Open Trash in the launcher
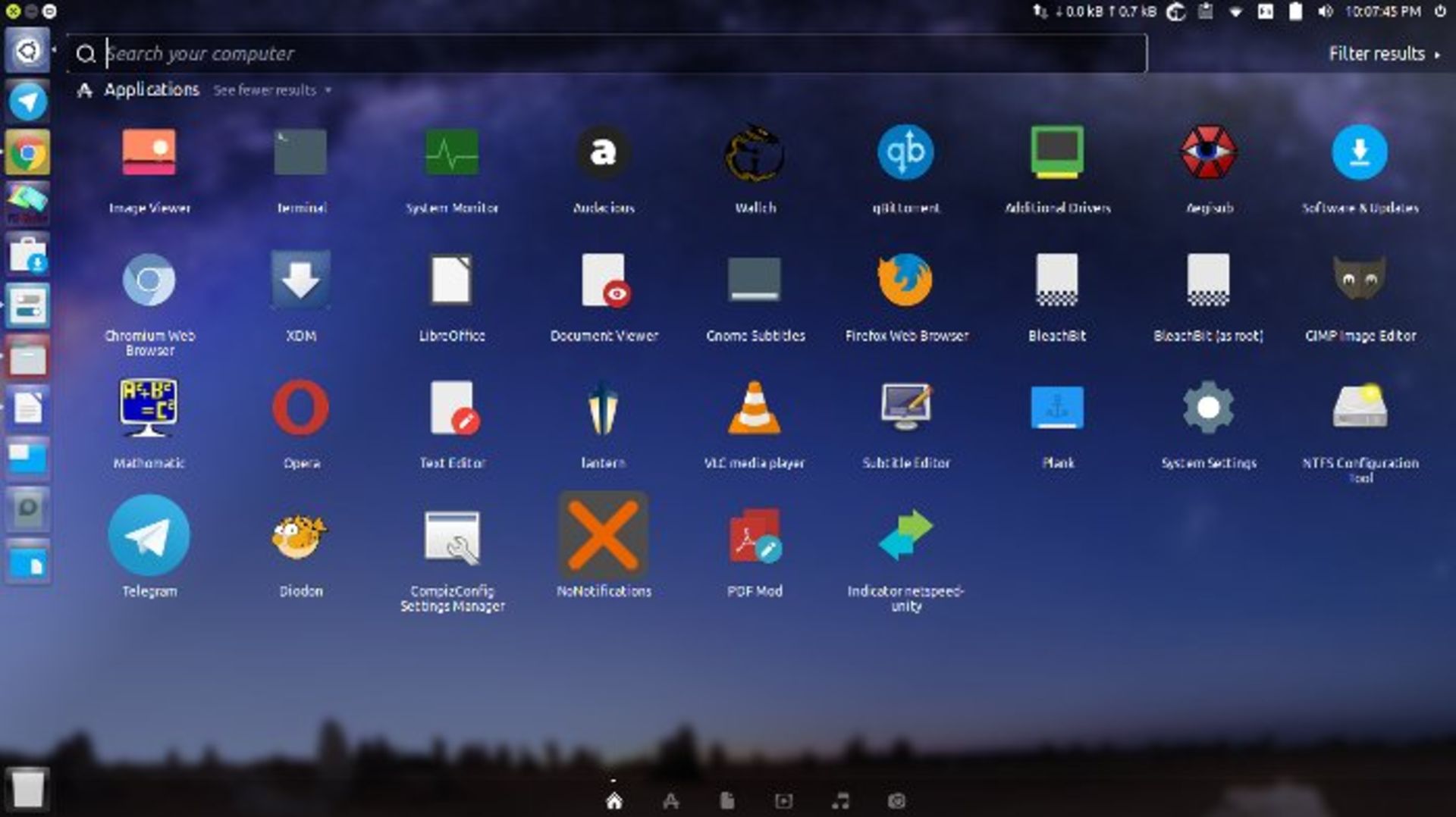The image size is (1456, 817). 28,788
